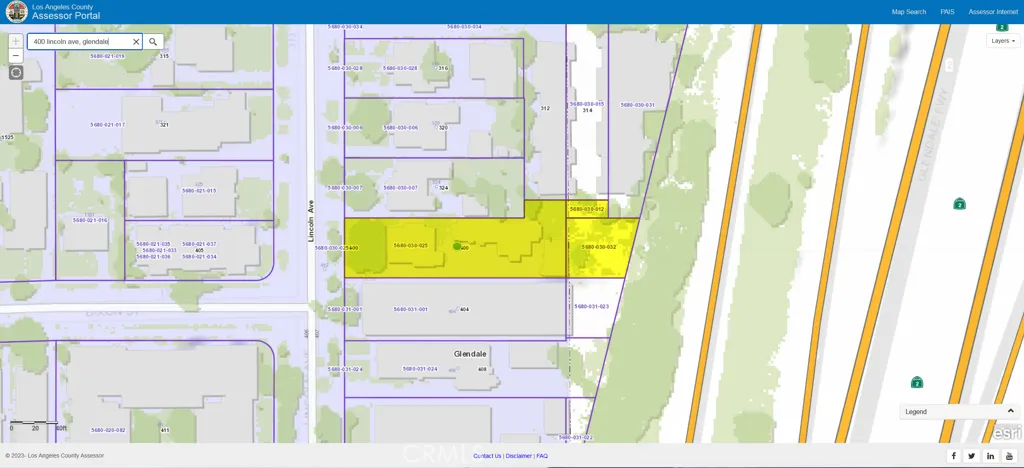Click the Los Angeles County seal logo

pyautogui.click(x=16, y=11)
